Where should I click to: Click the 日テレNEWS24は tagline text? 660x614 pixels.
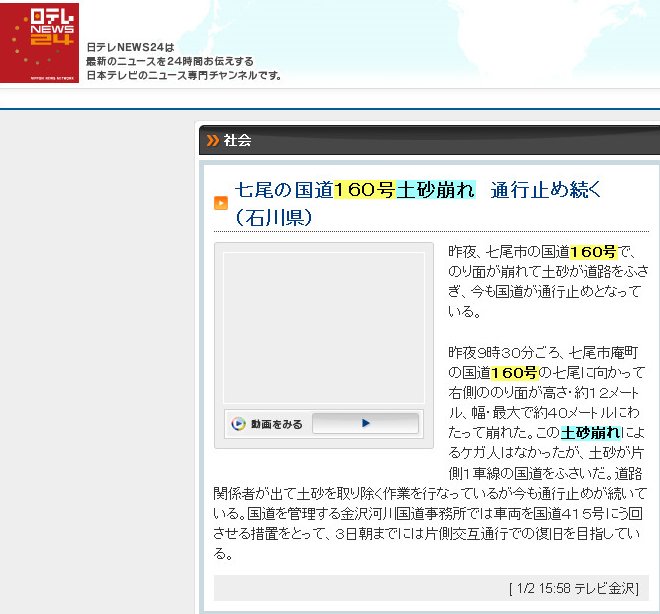pos(130,47)
